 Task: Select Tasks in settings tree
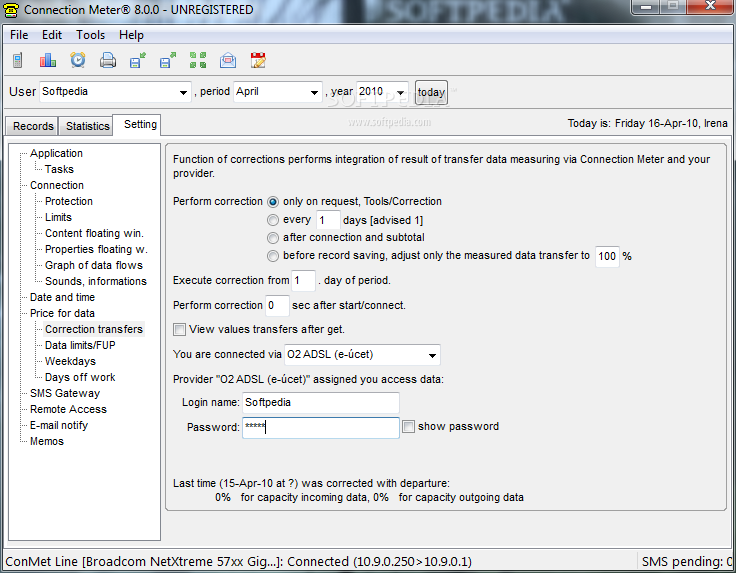pos(59,169)
